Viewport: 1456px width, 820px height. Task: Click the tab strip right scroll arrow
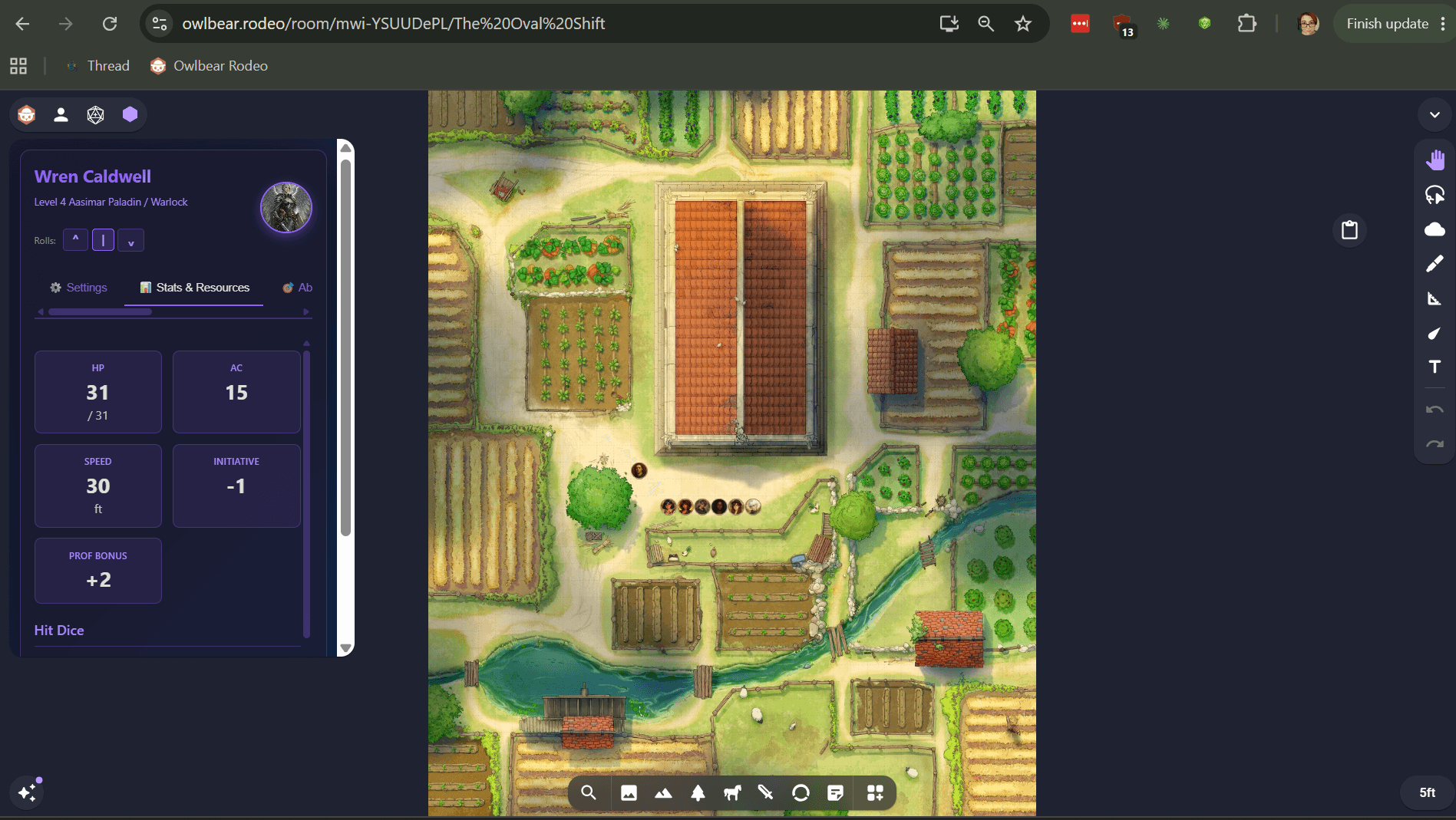coord(306,312)
